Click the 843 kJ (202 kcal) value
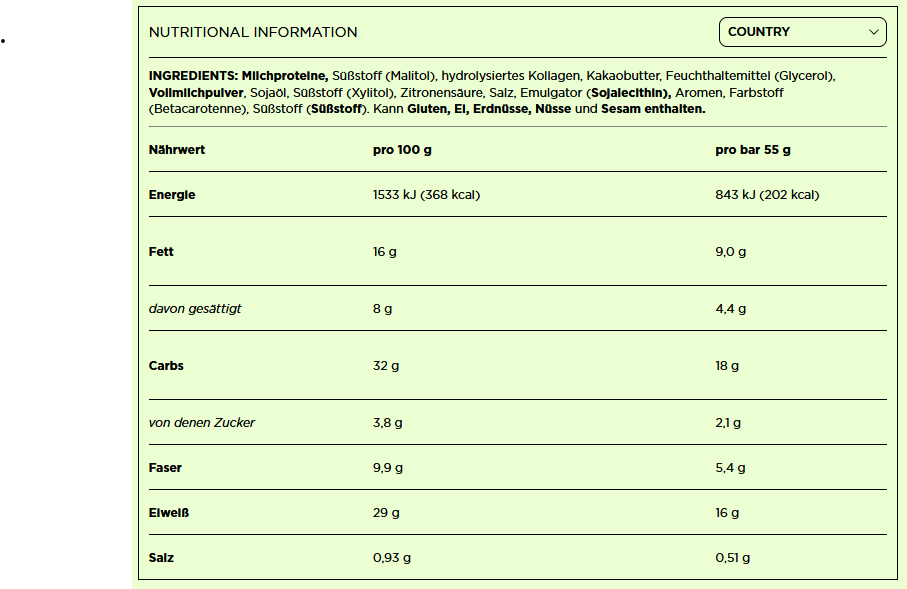 (x=767, y=195)
